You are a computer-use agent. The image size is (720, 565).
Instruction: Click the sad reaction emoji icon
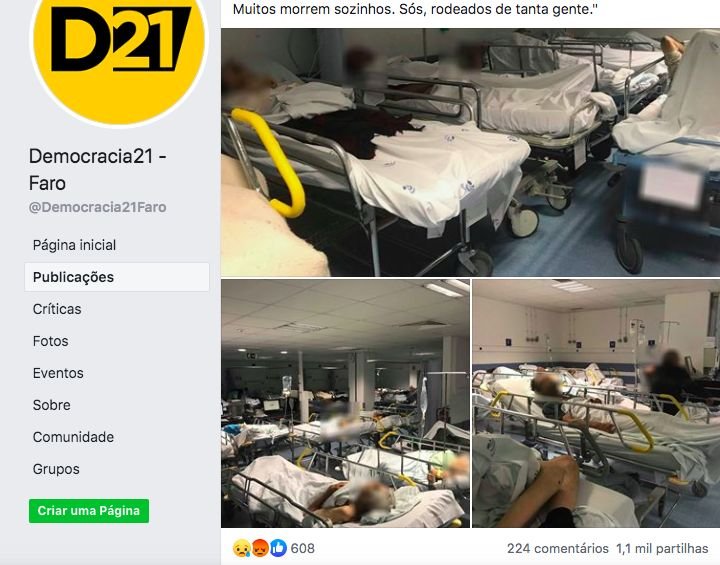tap(242, 548)
